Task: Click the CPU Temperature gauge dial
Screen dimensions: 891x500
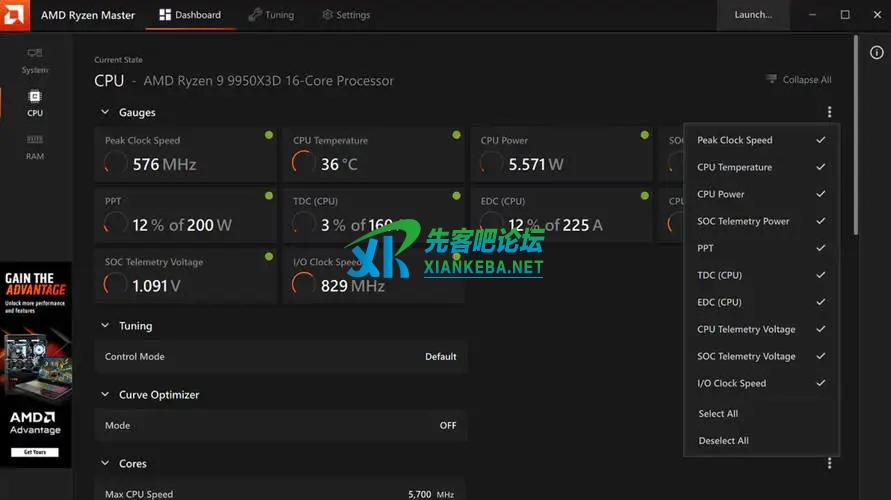Action: click(303, 163)
